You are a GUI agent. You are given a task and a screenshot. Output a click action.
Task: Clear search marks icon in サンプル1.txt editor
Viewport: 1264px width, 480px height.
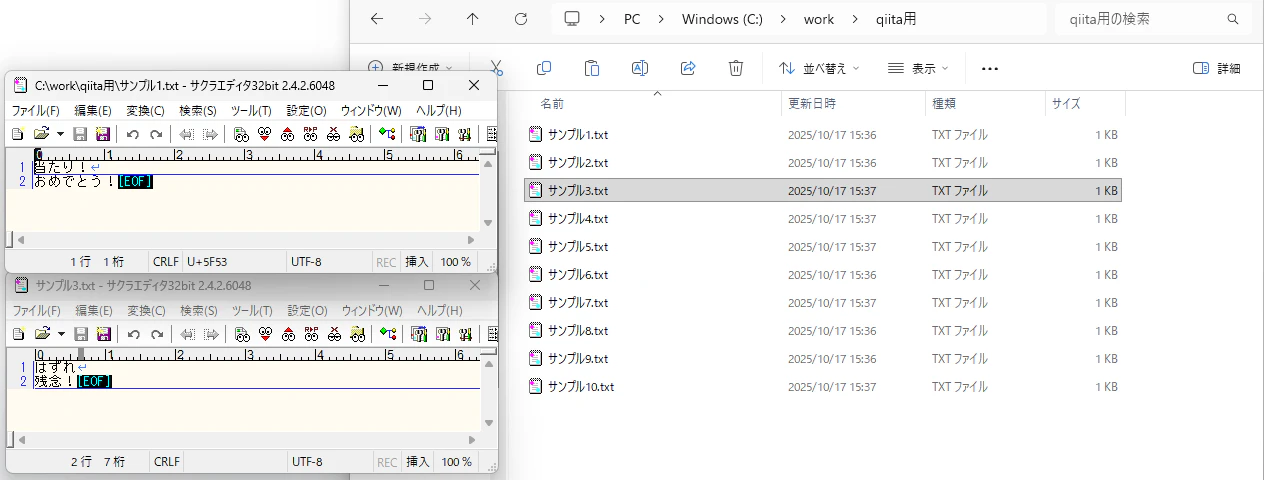tap(333, 134)
